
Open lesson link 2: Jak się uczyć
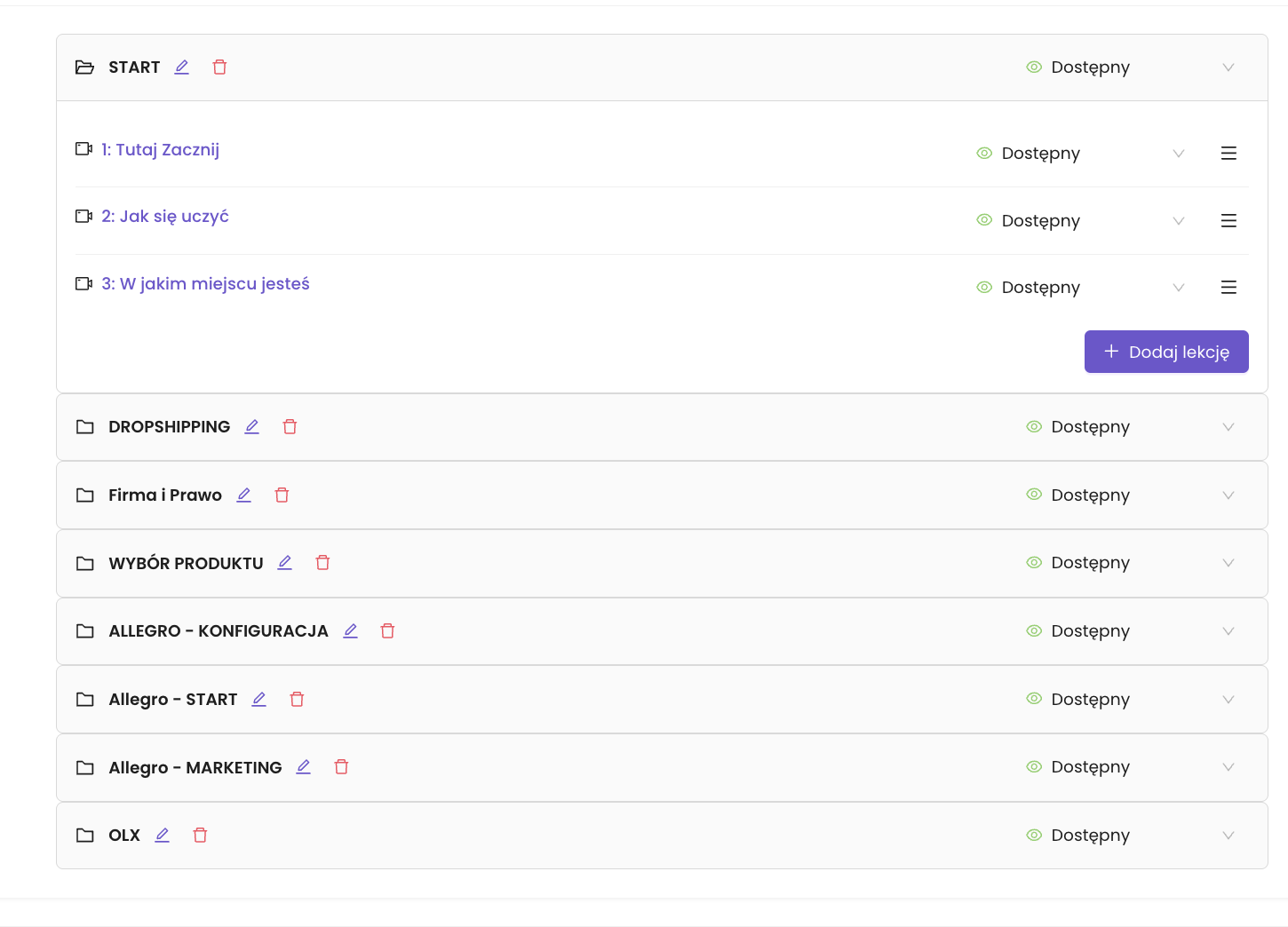click(165, 217)
